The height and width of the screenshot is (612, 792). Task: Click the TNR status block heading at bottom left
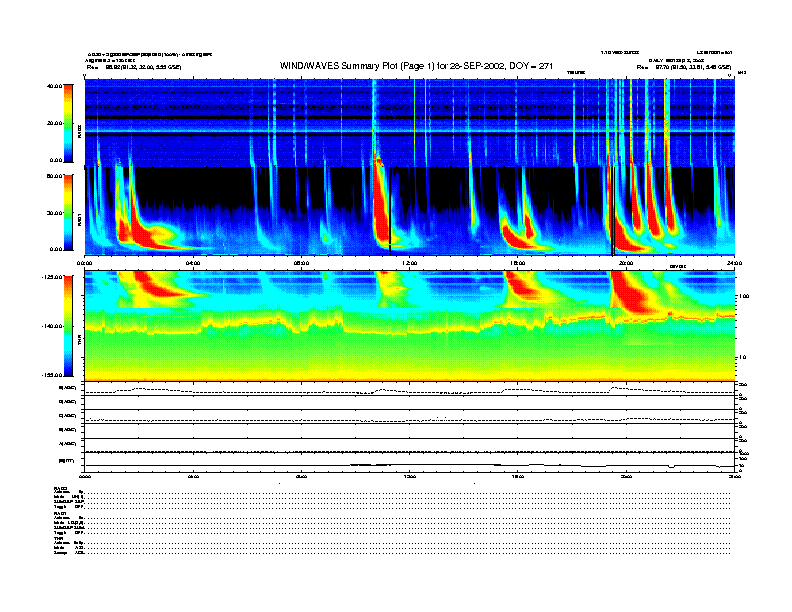click(x=58, y=538)
